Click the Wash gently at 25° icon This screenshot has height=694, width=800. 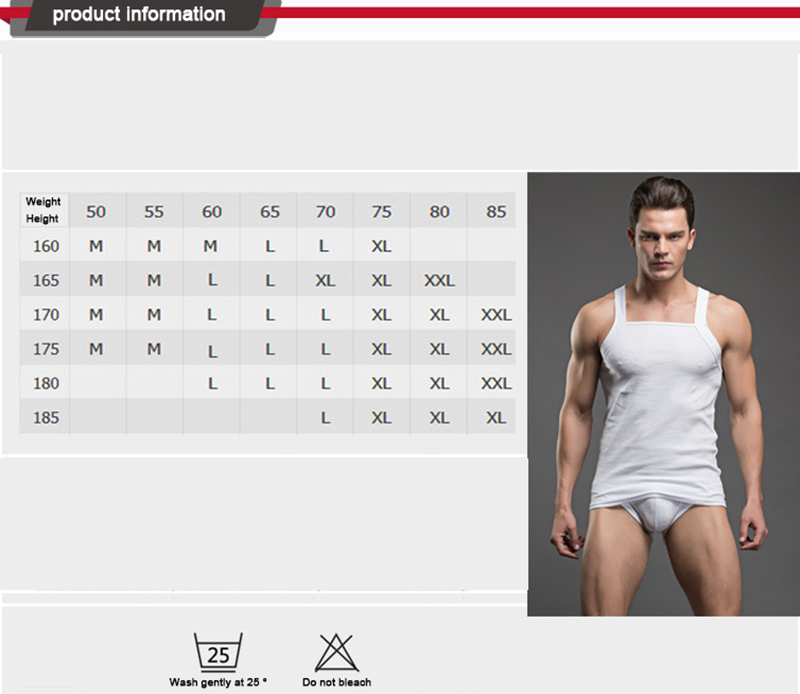click(218, 652)
